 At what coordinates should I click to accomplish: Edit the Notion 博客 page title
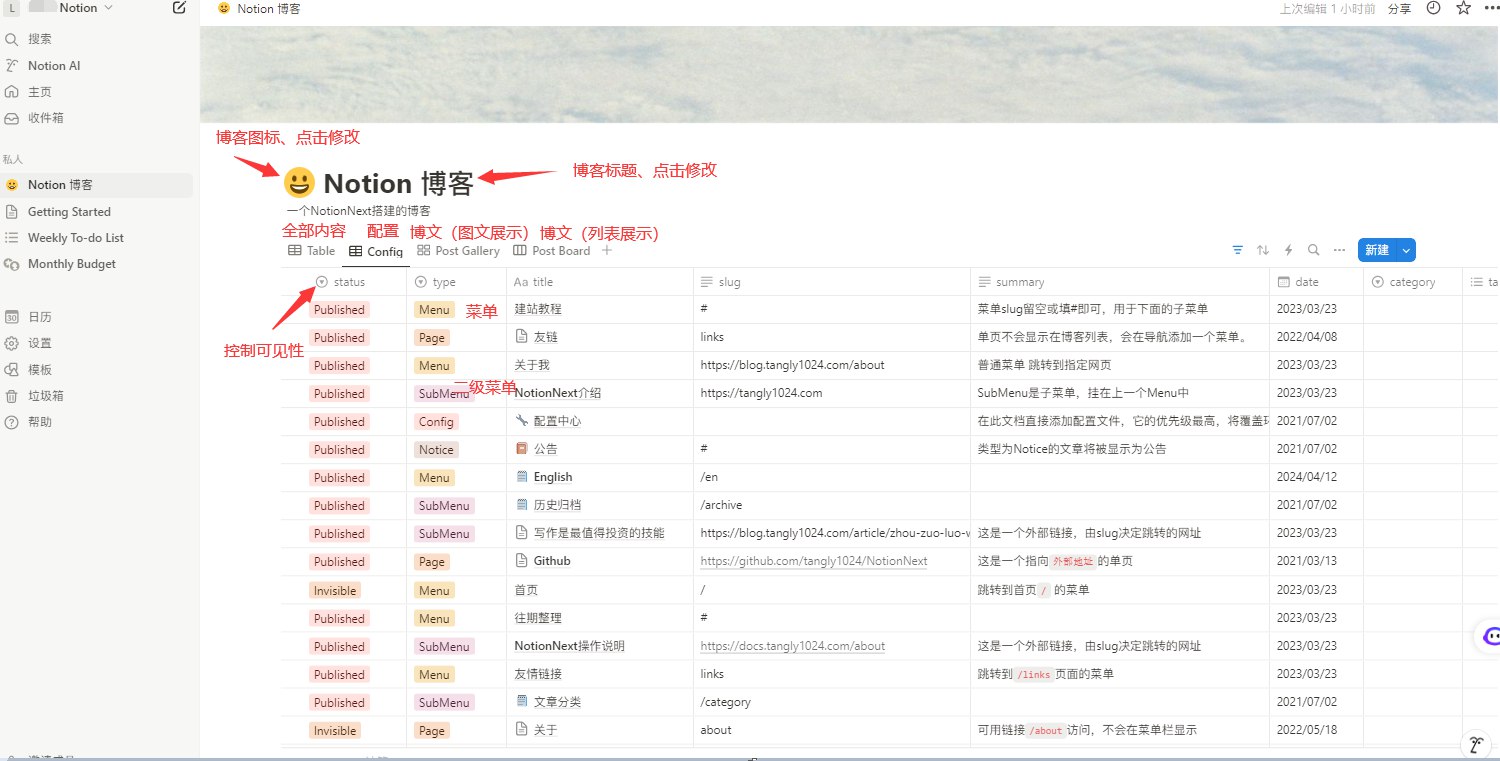pyautogui.click(x=398, y=183)
